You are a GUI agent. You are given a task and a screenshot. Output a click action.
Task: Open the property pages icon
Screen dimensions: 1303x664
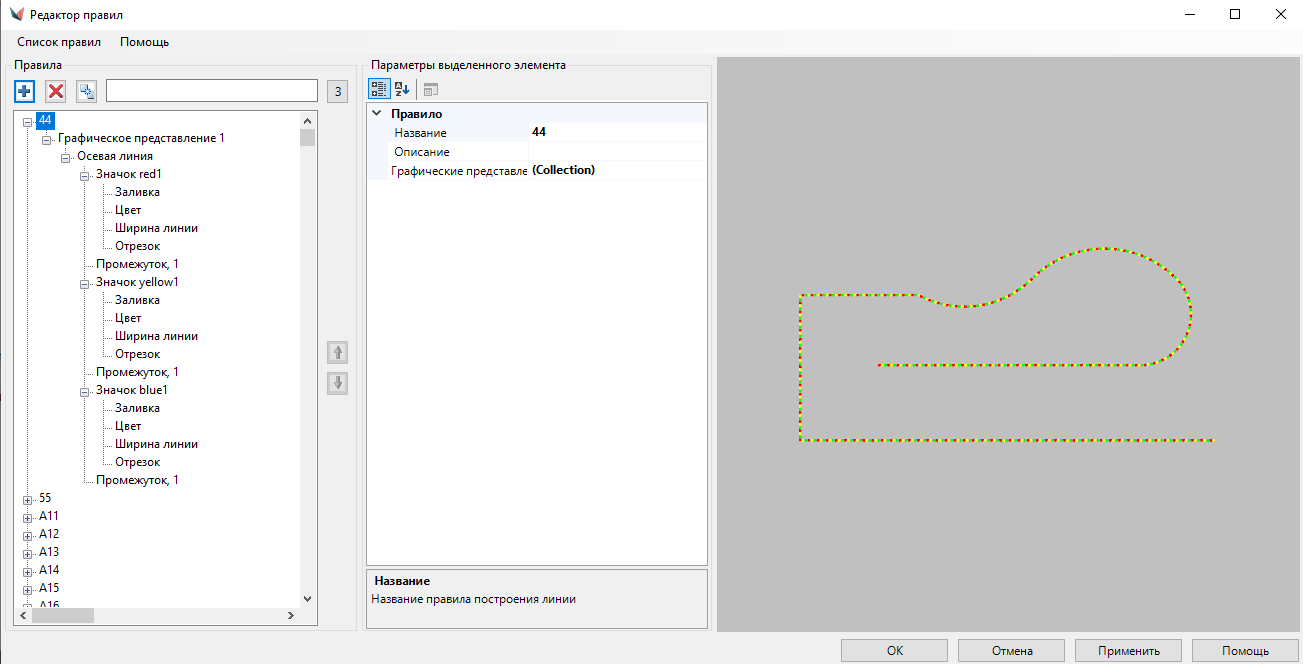click(430, 89)
